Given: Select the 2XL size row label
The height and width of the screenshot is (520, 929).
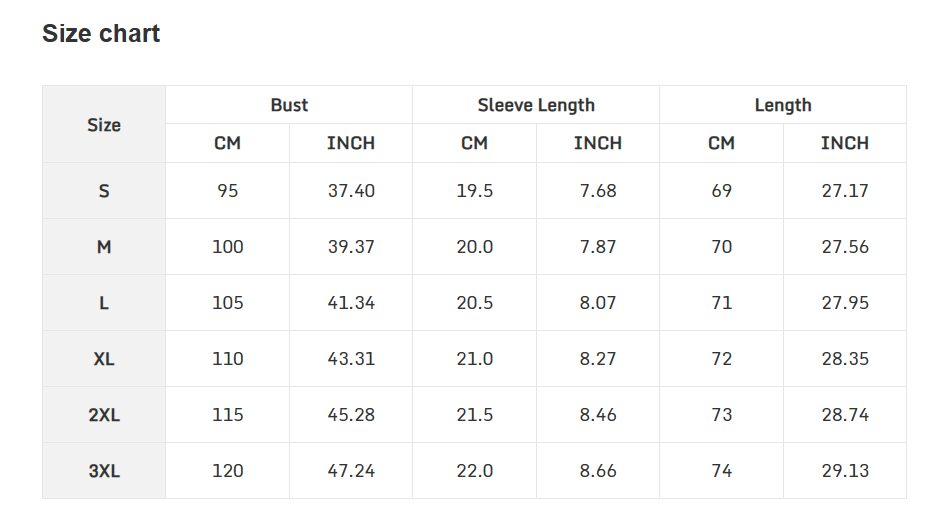Looking at the screenshot, I should (x=104, y=415).
